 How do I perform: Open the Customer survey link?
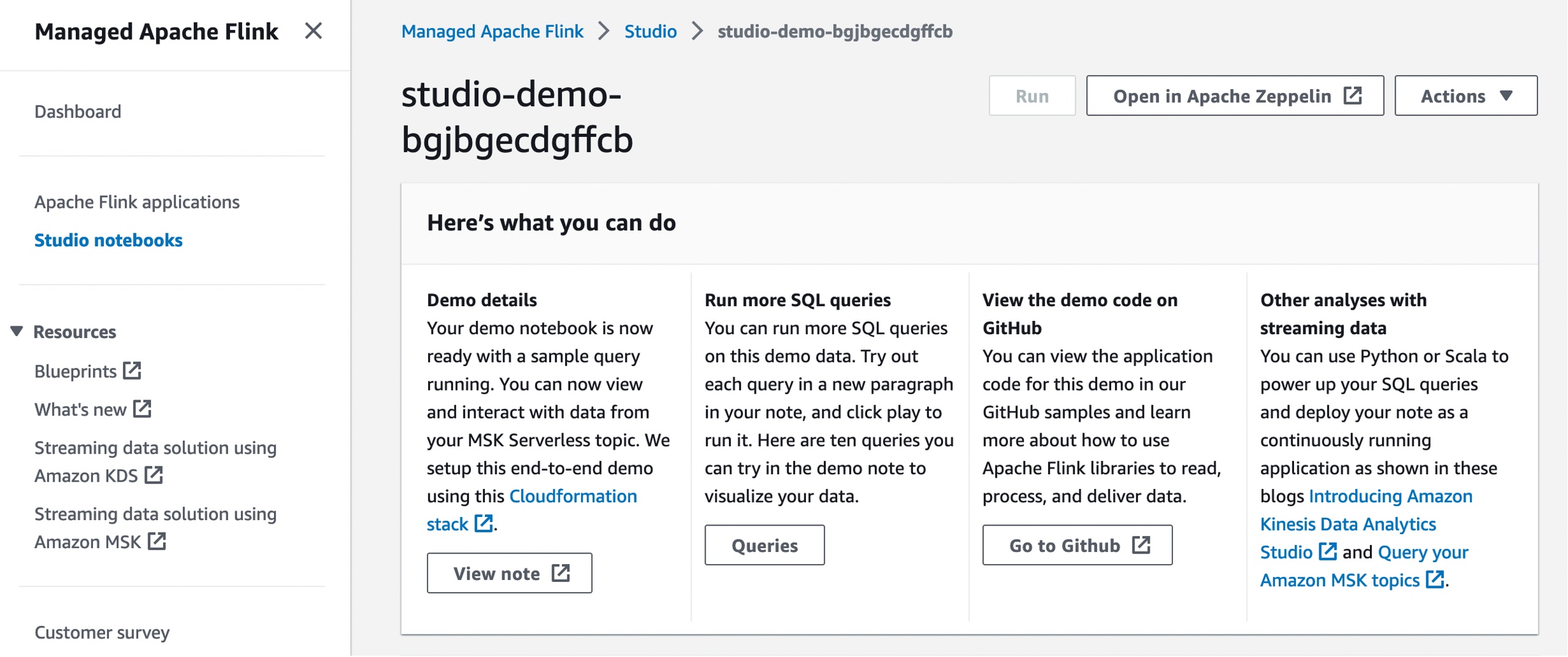click(x=102, y=633)
